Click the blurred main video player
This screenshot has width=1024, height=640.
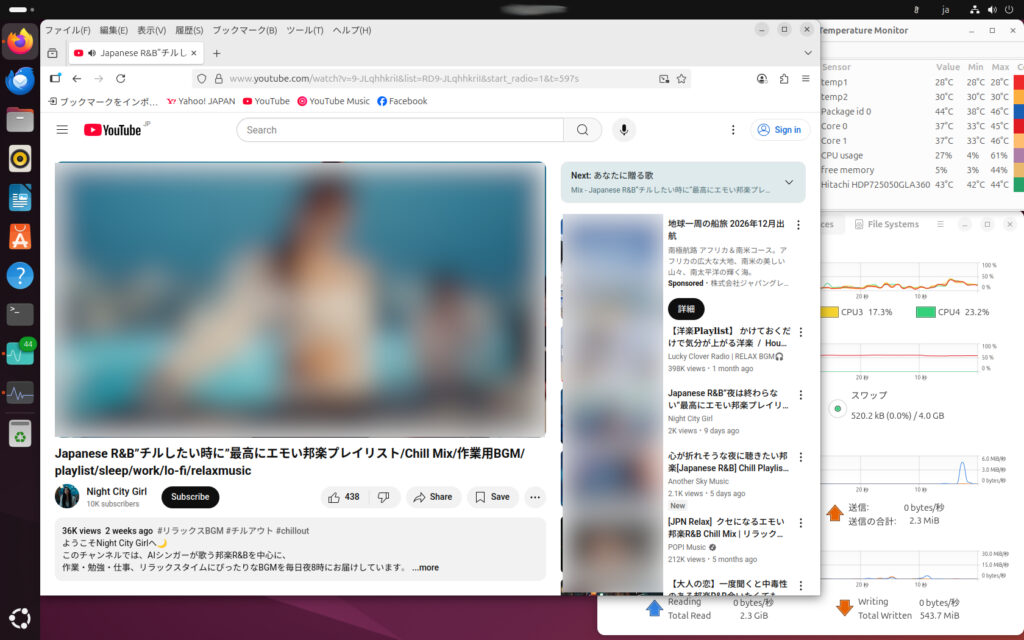pos(300,299)
